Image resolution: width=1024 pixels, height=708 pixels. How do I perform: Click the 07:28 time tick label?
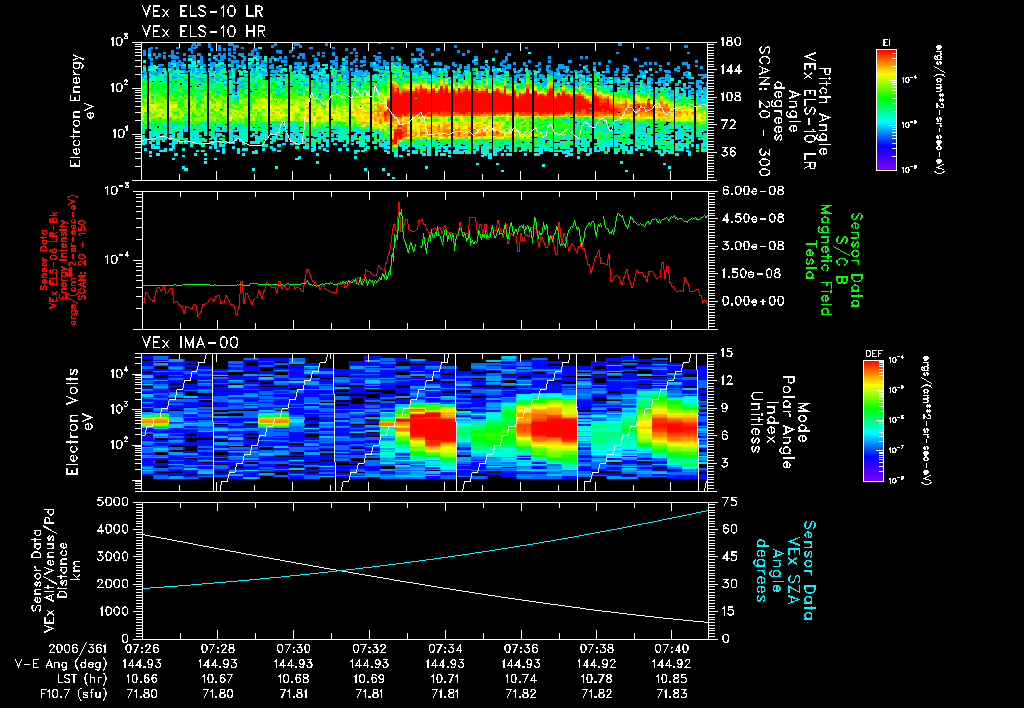tap(217, 651)
